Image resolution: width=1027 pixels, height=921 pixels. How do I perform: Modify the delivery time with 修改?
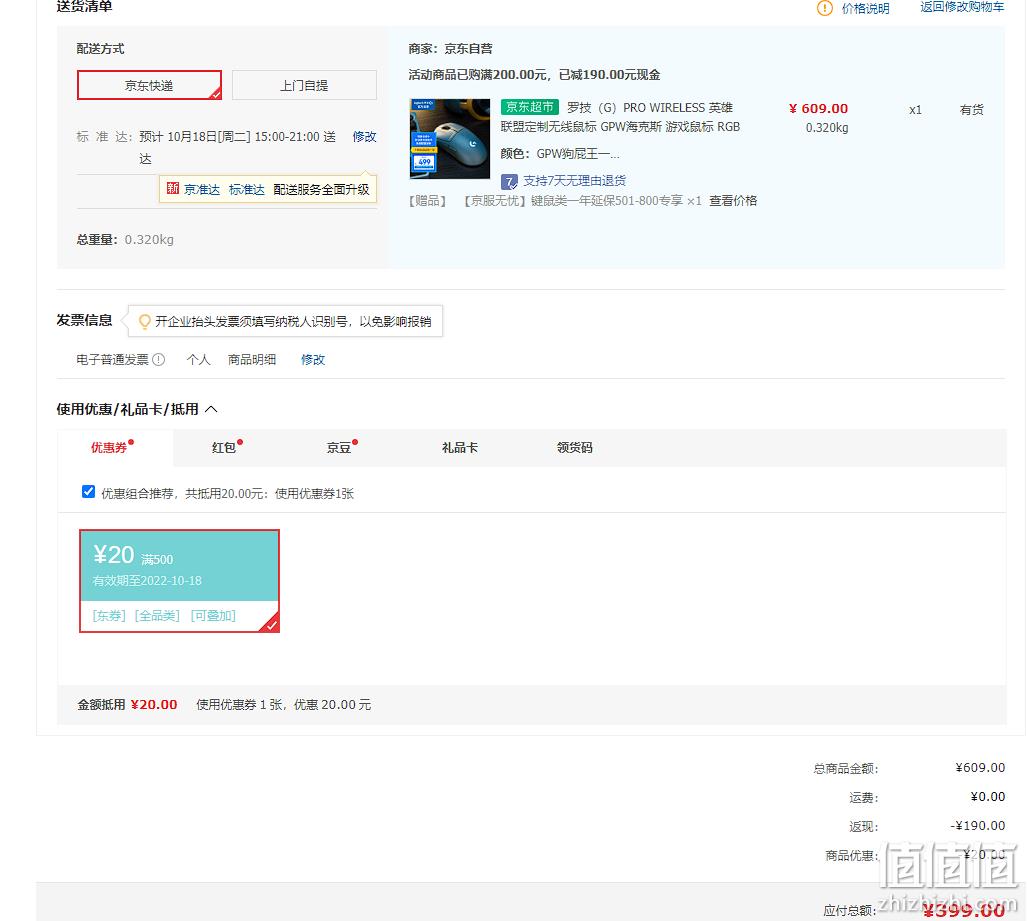click(364, 136)
